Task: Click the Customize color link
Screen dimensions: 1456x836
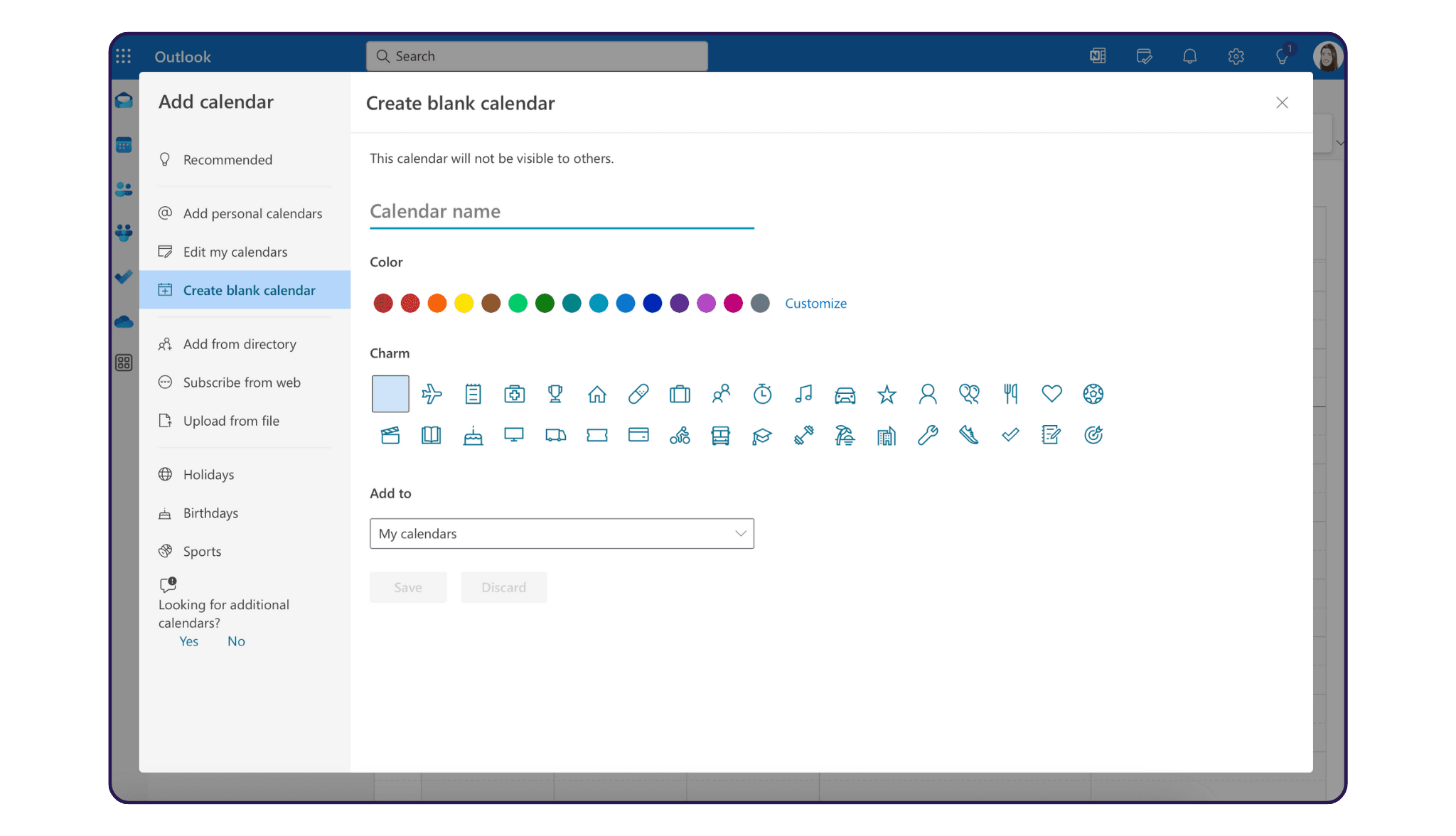Action: point(815,304)
